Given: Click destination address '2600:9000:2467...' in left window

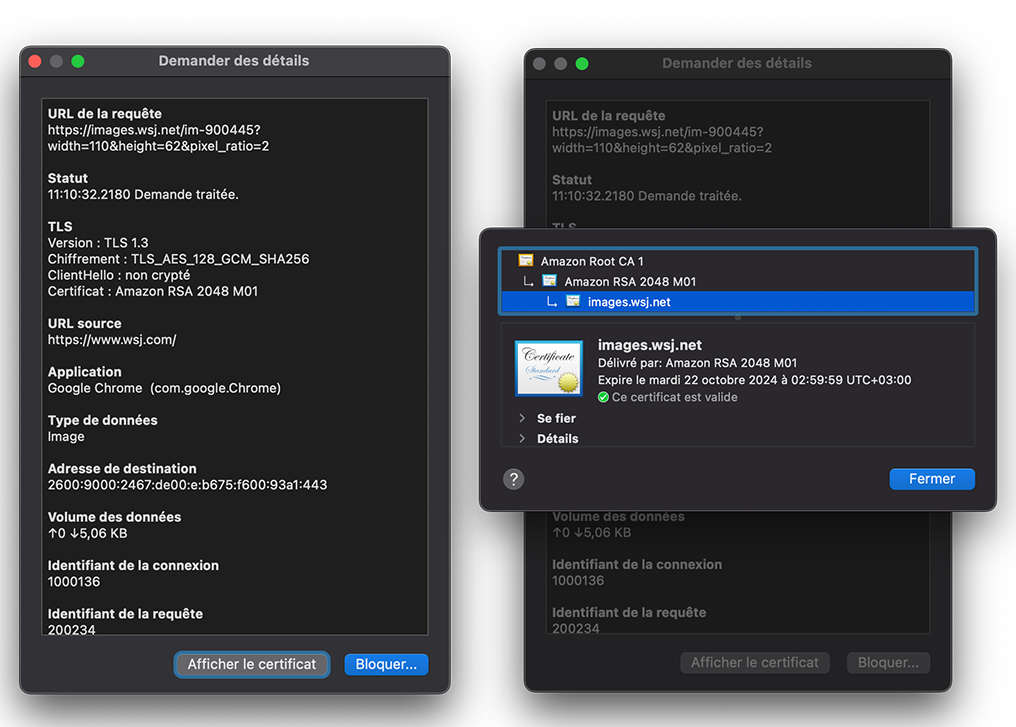Looking at the screenshot, I should 187,485.
